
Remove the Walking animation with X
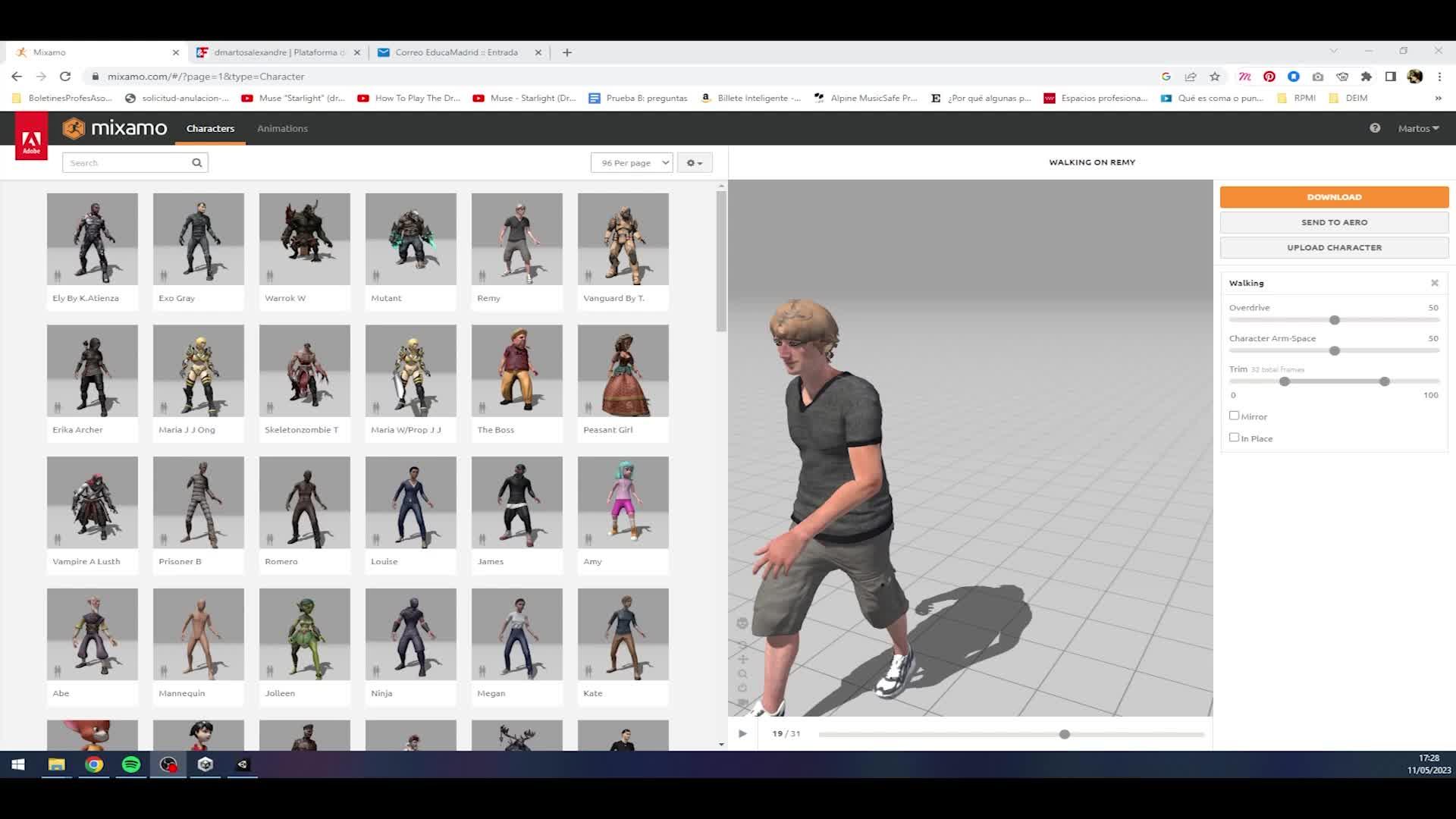click(x=1434, y=283)
